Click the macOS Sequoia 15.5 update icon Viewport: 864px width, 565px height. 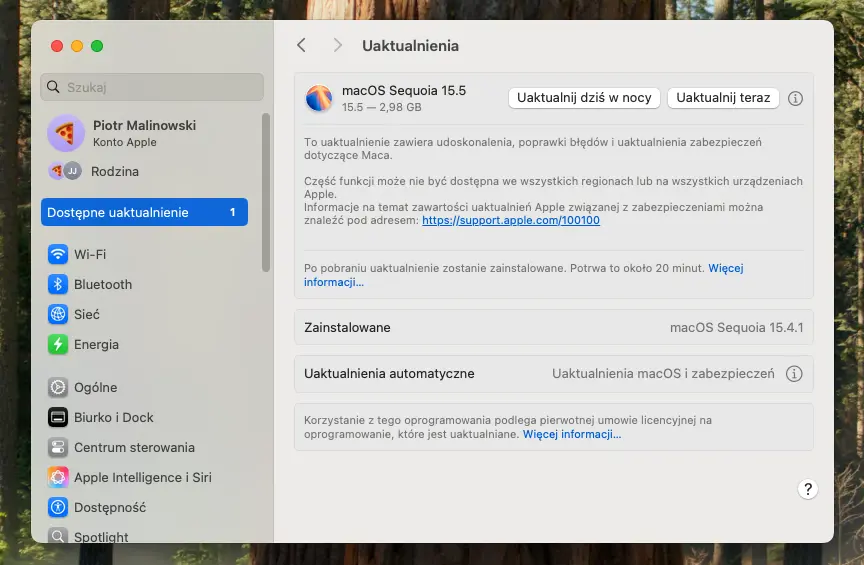(x=319, y=98)
